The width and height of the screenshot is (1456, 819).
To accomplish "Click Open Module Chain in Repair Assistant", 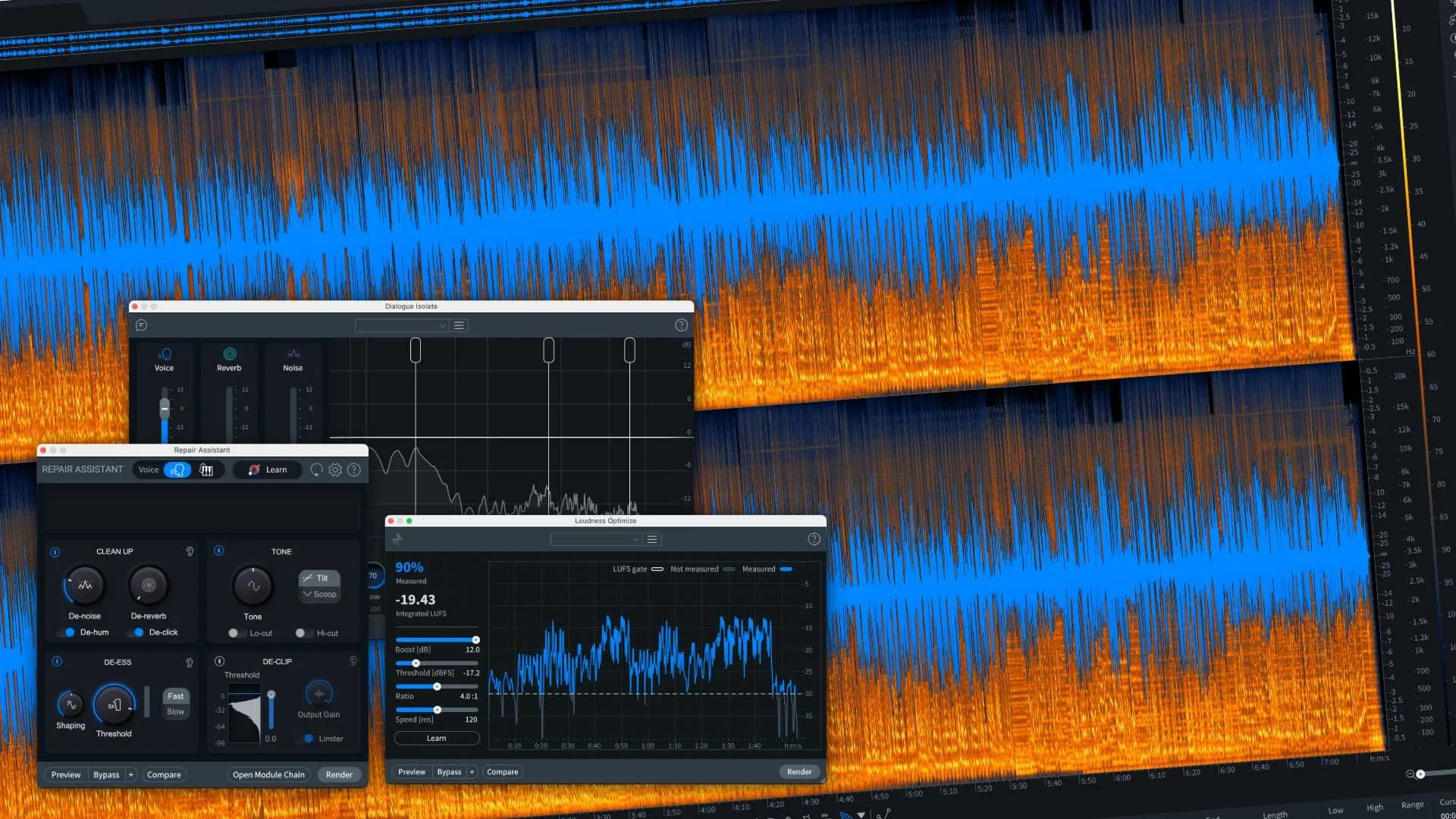I will (x=268, y=774).
